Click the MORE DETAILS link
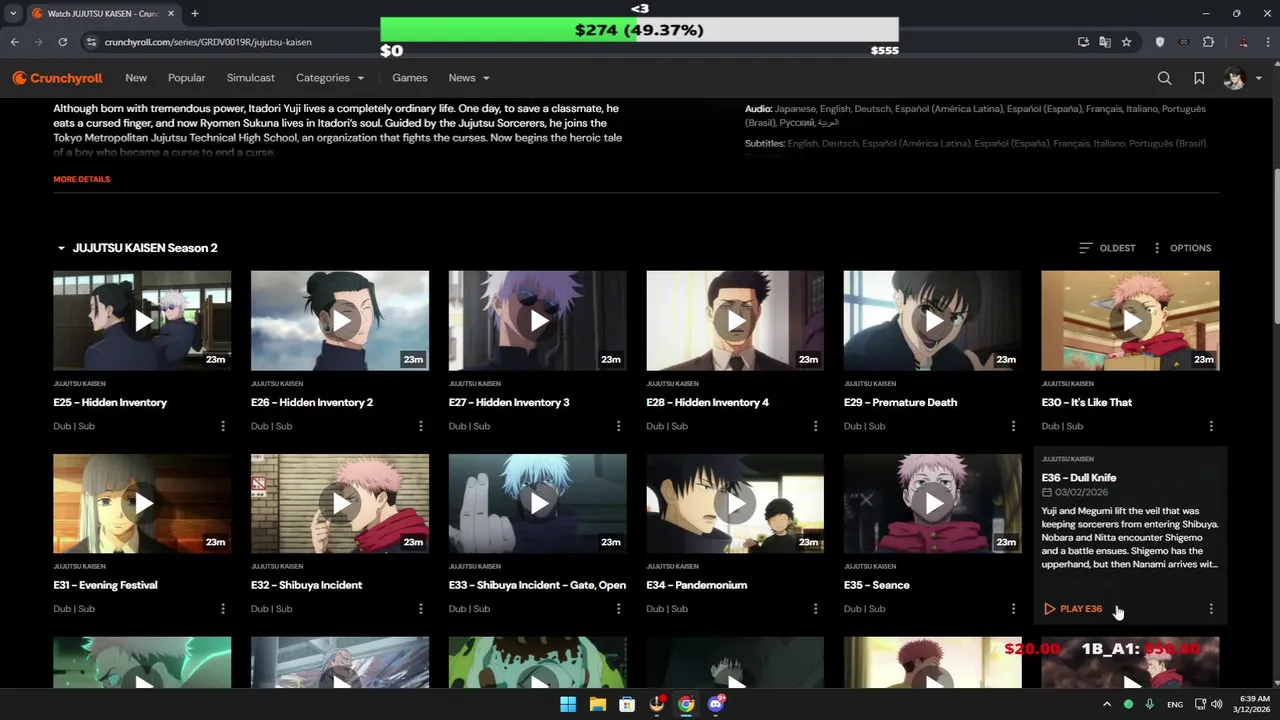 (82, 179)
